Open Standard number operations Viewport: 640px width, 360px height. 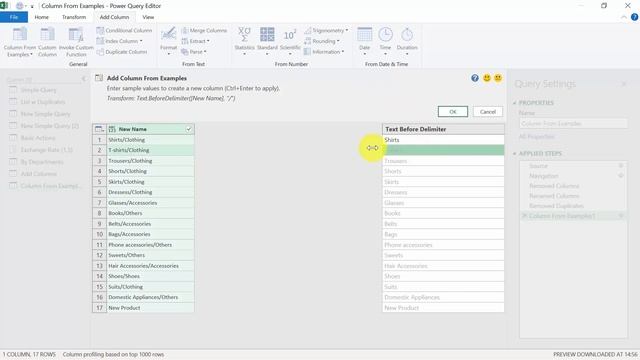coord(267,41)
